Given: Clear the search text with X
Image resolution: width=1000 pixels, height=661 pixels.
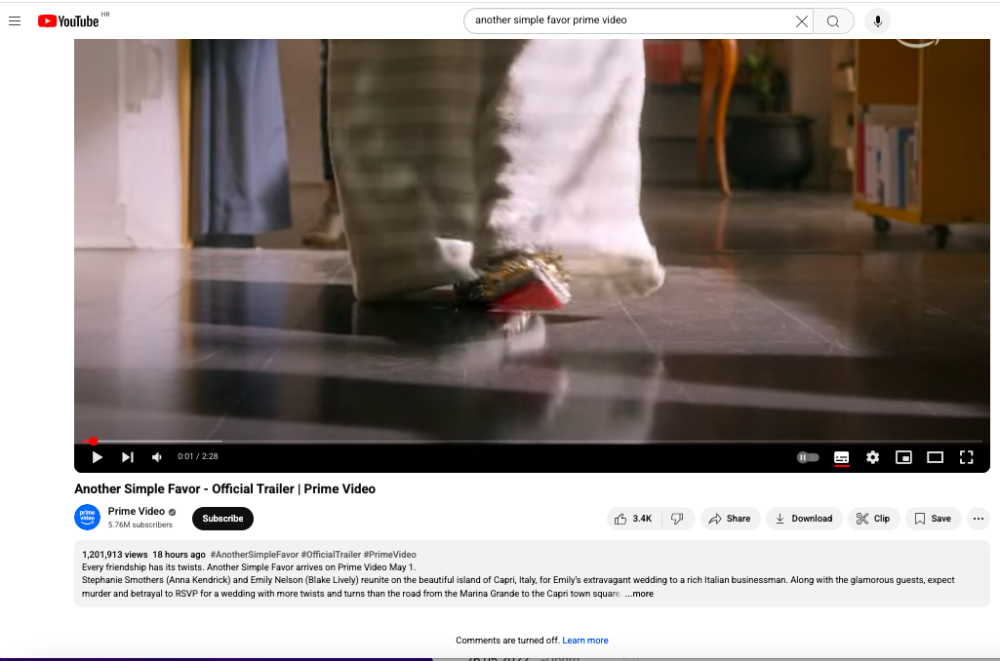Looking at the screenshot, I should 802,21.
